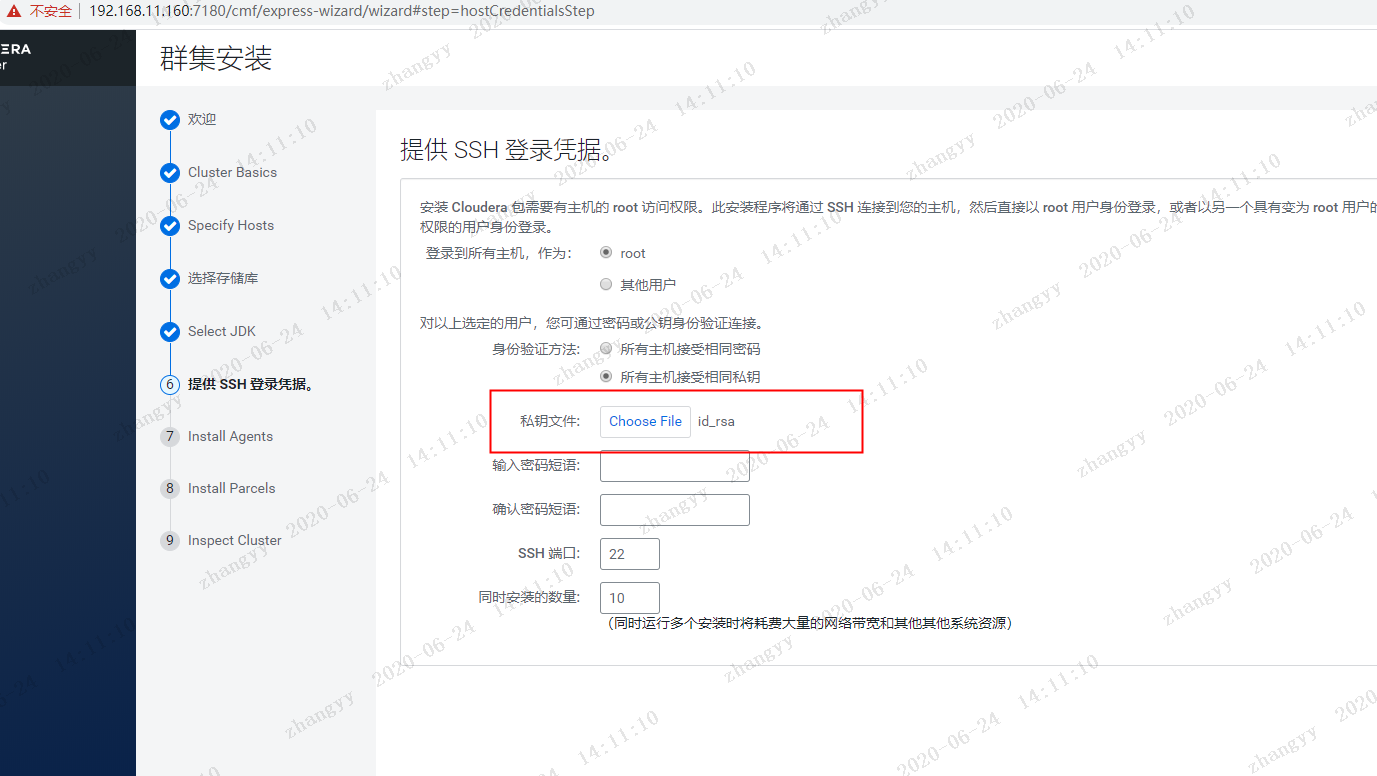Click the 确认密码短语 input field
The width and height of the screenshot is (1377, 776).
[675, 510]
